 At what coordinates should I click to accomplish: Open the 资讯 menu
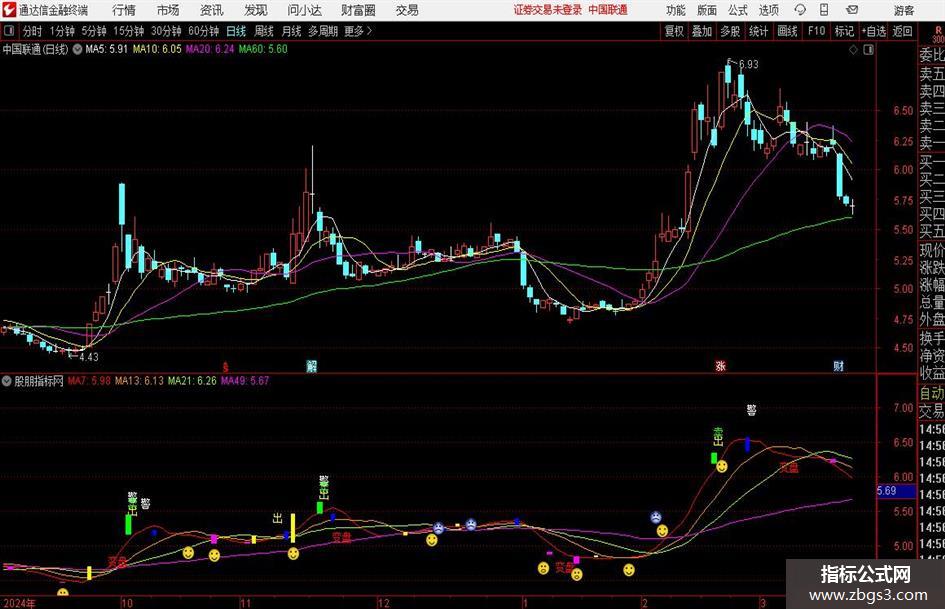point(212,10)
